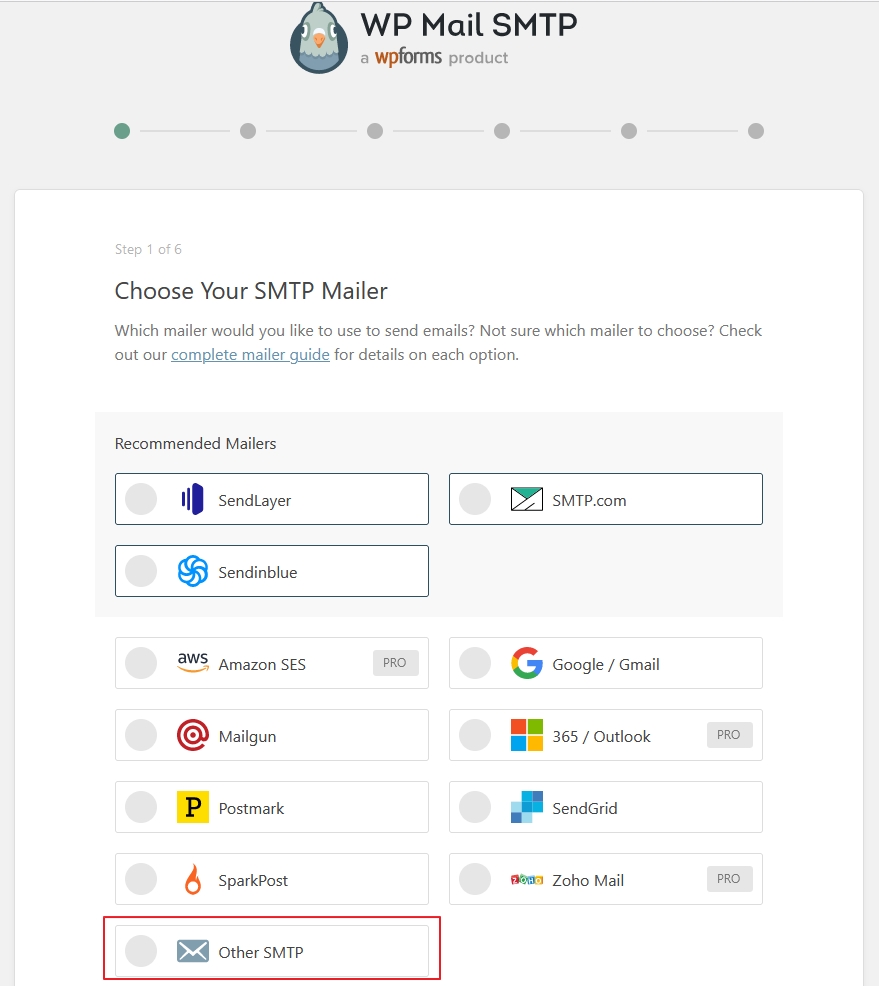Select the Amazon SES radio button
Image resolution: width=879 pixels, height=986 pixels.
click(141, 663)
